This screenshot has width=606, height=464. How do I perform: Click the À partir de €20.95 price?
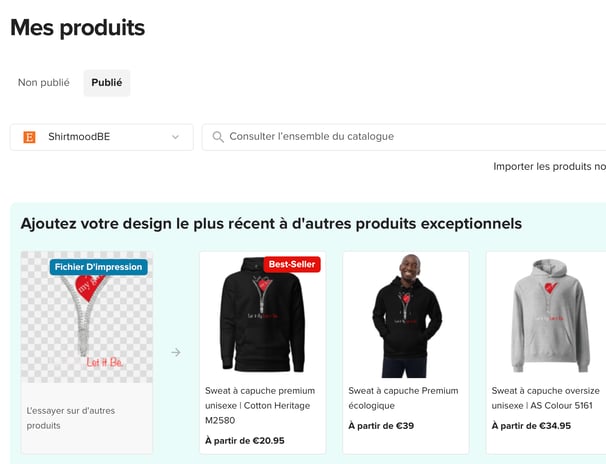coord(245,440)
